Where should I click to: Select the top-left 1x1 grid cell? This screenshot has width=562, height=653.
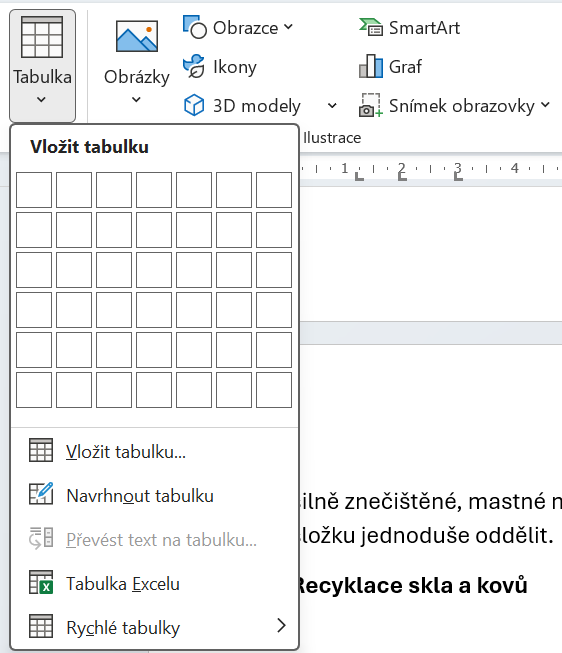coord(34,190)
